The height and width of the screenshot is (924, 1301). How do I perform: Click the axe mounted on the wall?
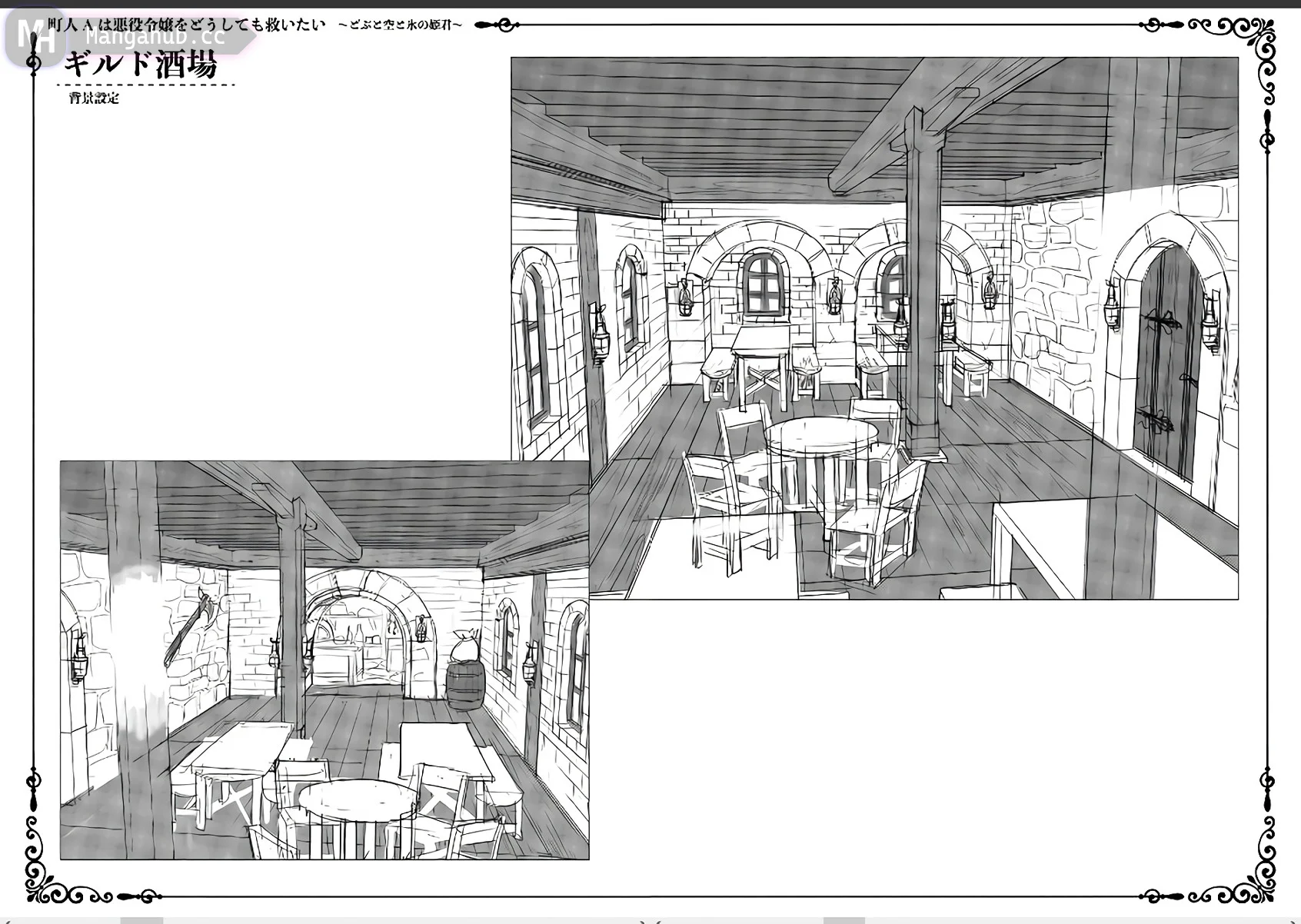click(x=188, y=627)
